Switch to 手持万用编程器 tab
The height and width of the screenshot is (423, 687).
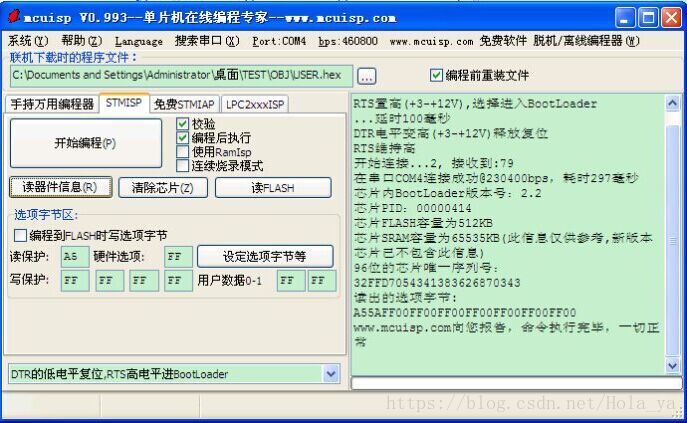pos(52,104)
